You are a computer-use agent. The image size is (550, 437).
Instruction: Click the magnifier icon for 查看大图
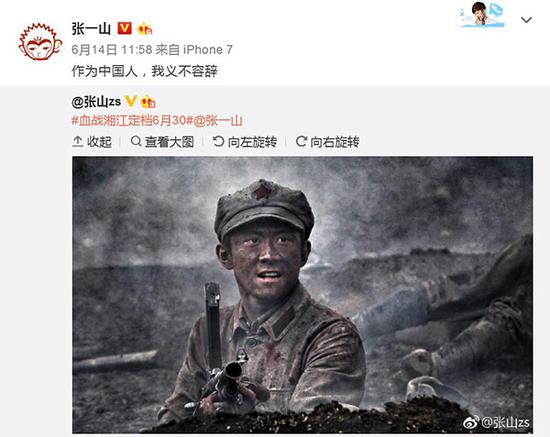136,141
